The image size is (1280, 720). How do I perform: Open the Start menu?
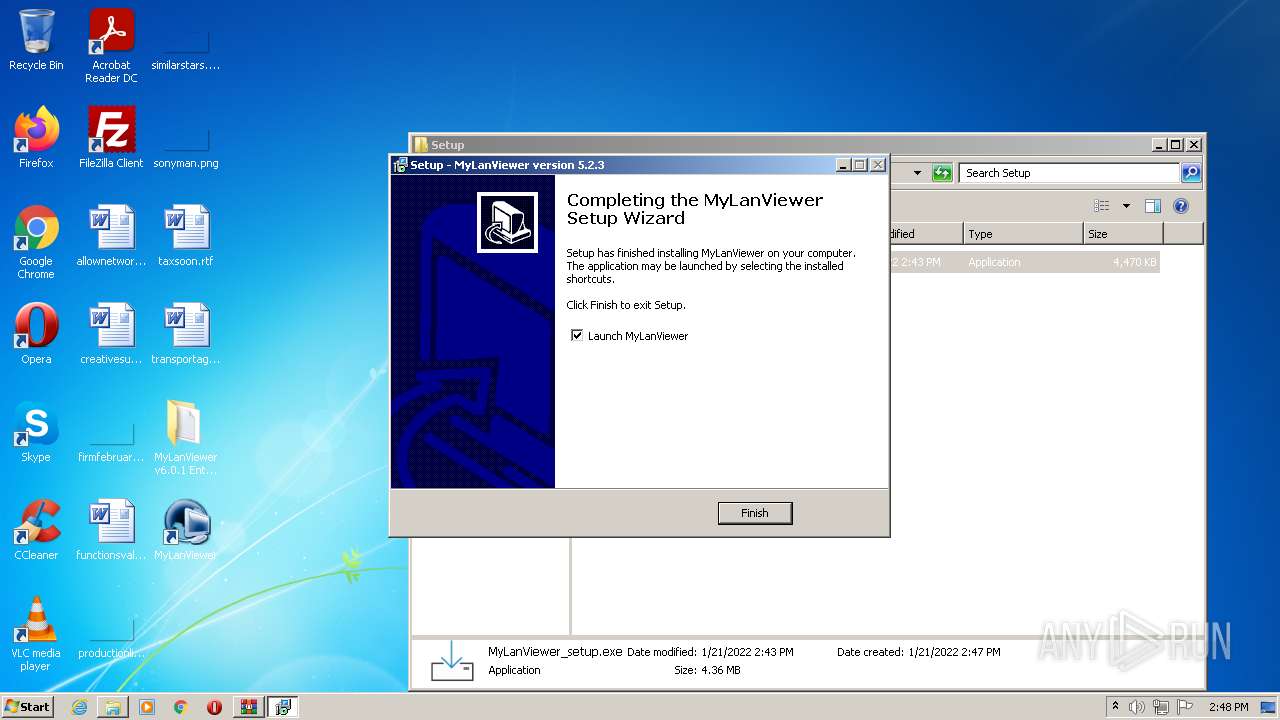27,707
